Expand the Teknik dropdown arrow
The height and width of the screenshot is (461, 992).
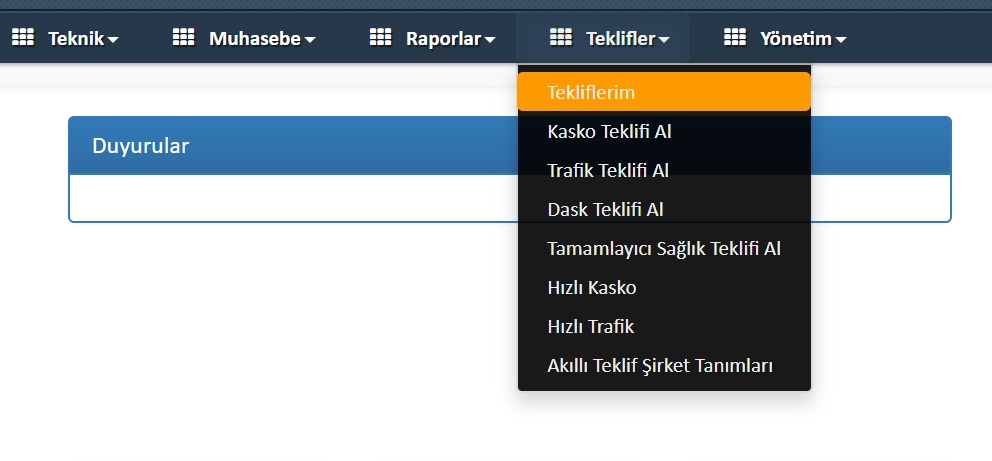pyautogui.click(x=113, y=40)
